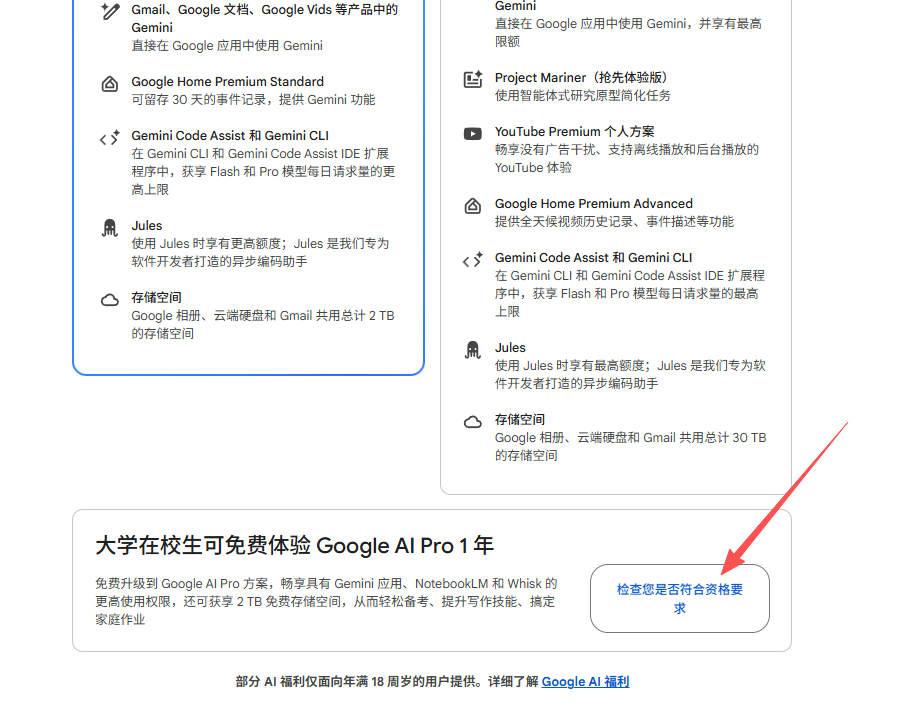904x718 pixels.
Task: Click the 大学在校生可免费体验 Google AI Pro heading
Action: pyautogui.click(x=294, y=546)
